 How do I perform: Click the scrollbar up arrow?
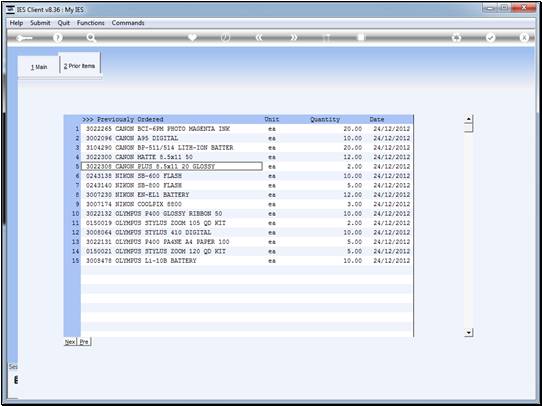pos(468,119)
